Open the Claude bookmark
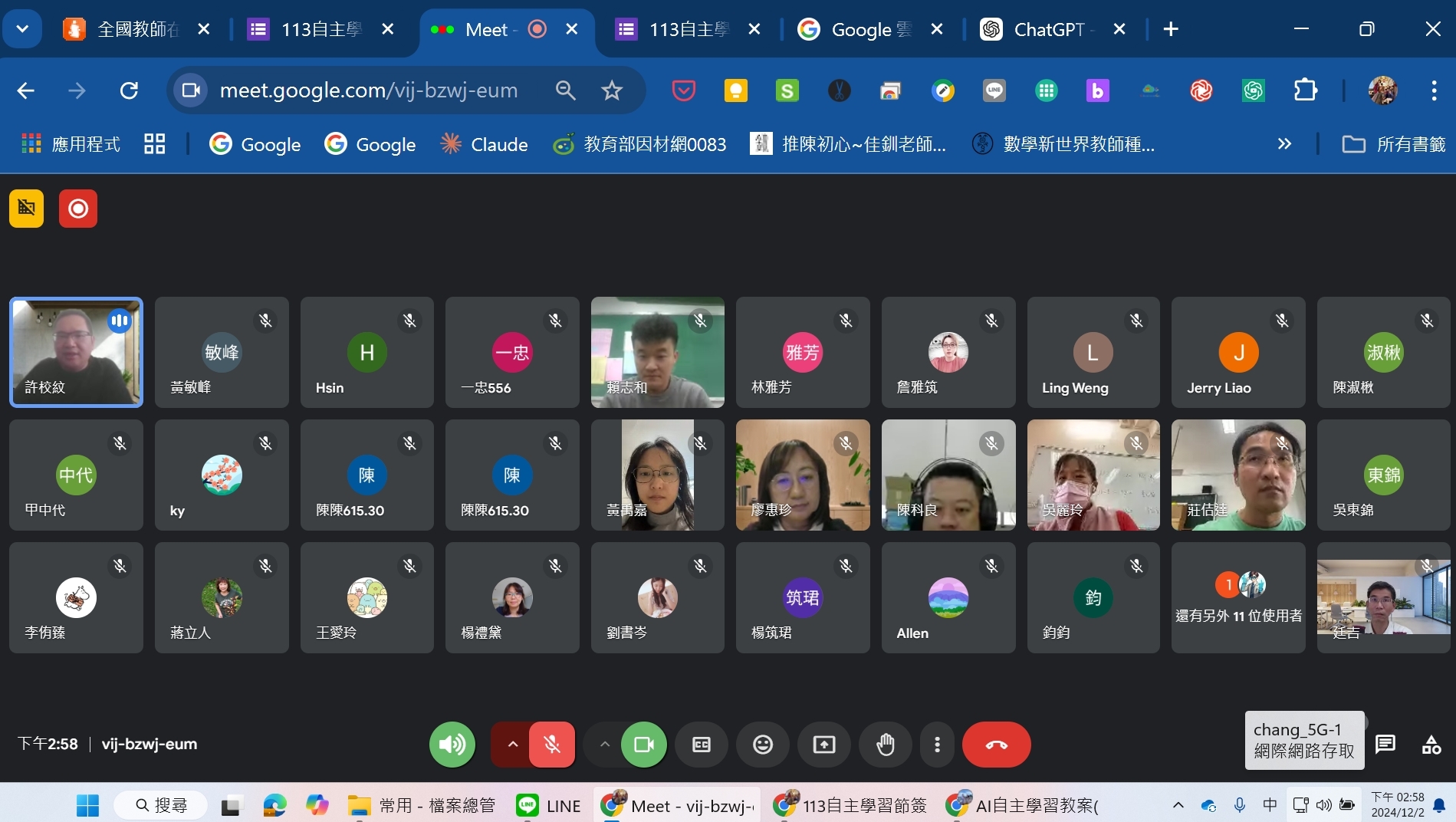This screenshot has width=1456, height=822. coord(485,144)
